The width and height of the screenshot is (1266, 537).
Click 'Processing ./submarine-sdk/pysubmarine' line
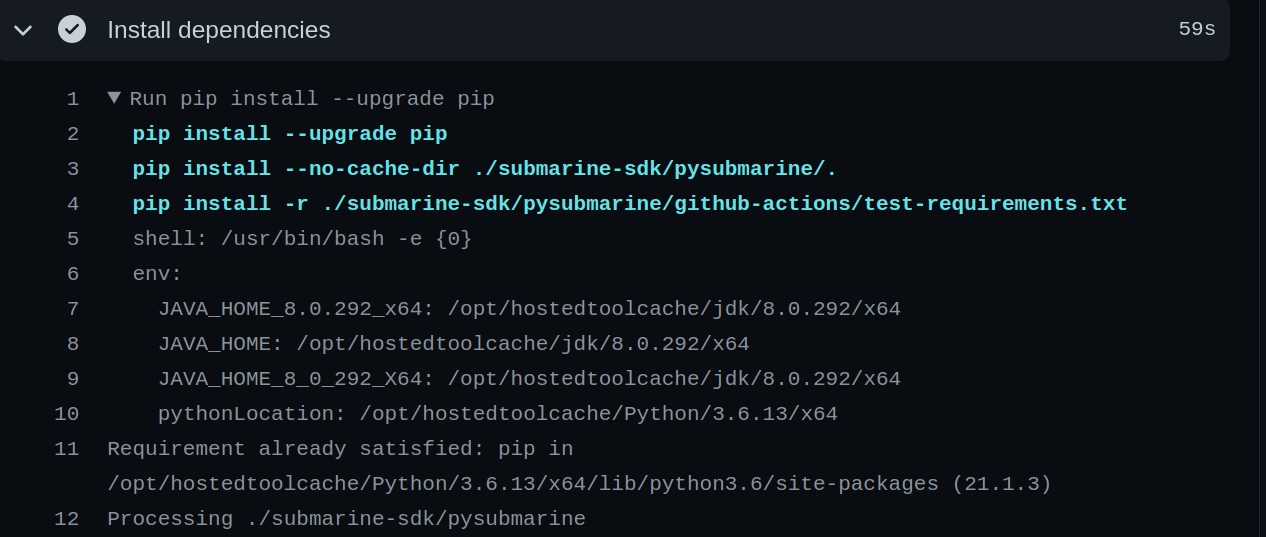[346, 519]
